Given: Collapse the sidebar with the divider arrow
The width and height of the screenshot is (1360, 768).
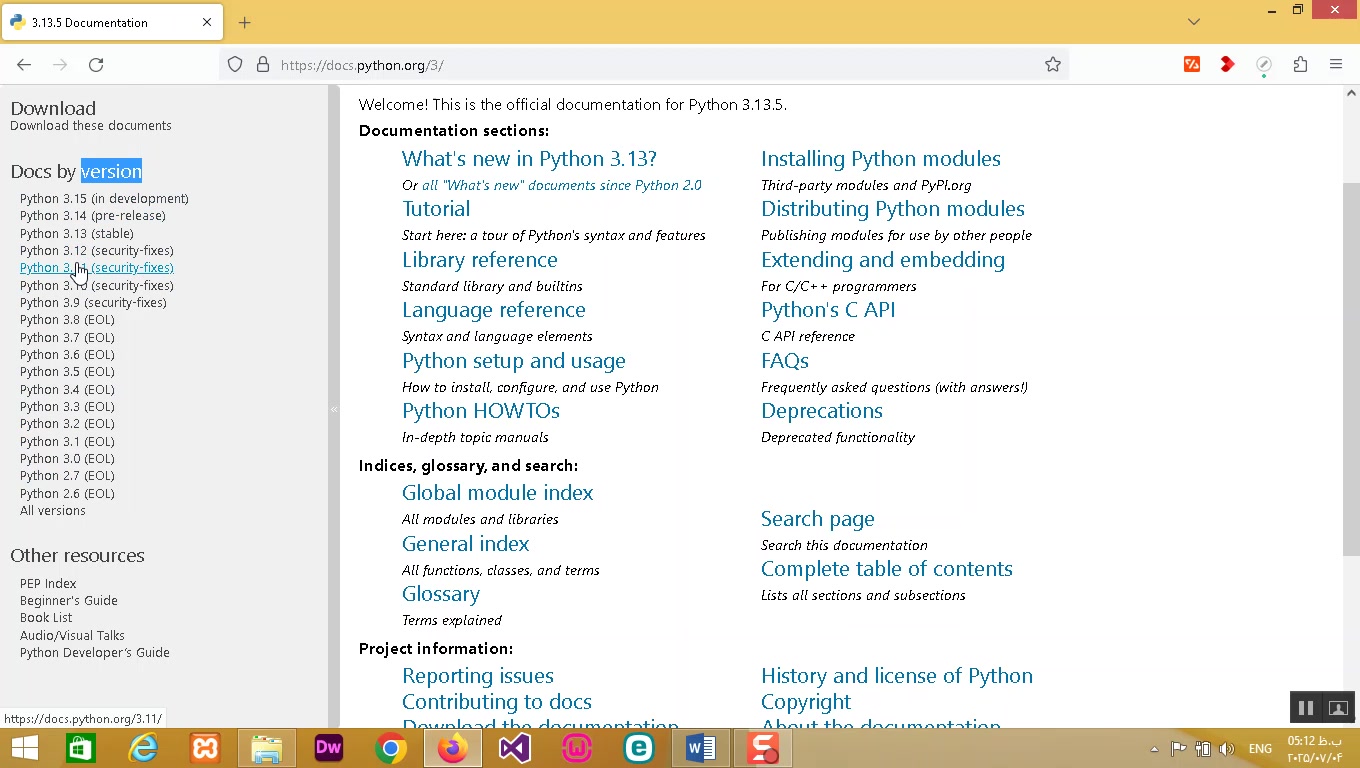Looking at the screenshot, I should 334,409.
